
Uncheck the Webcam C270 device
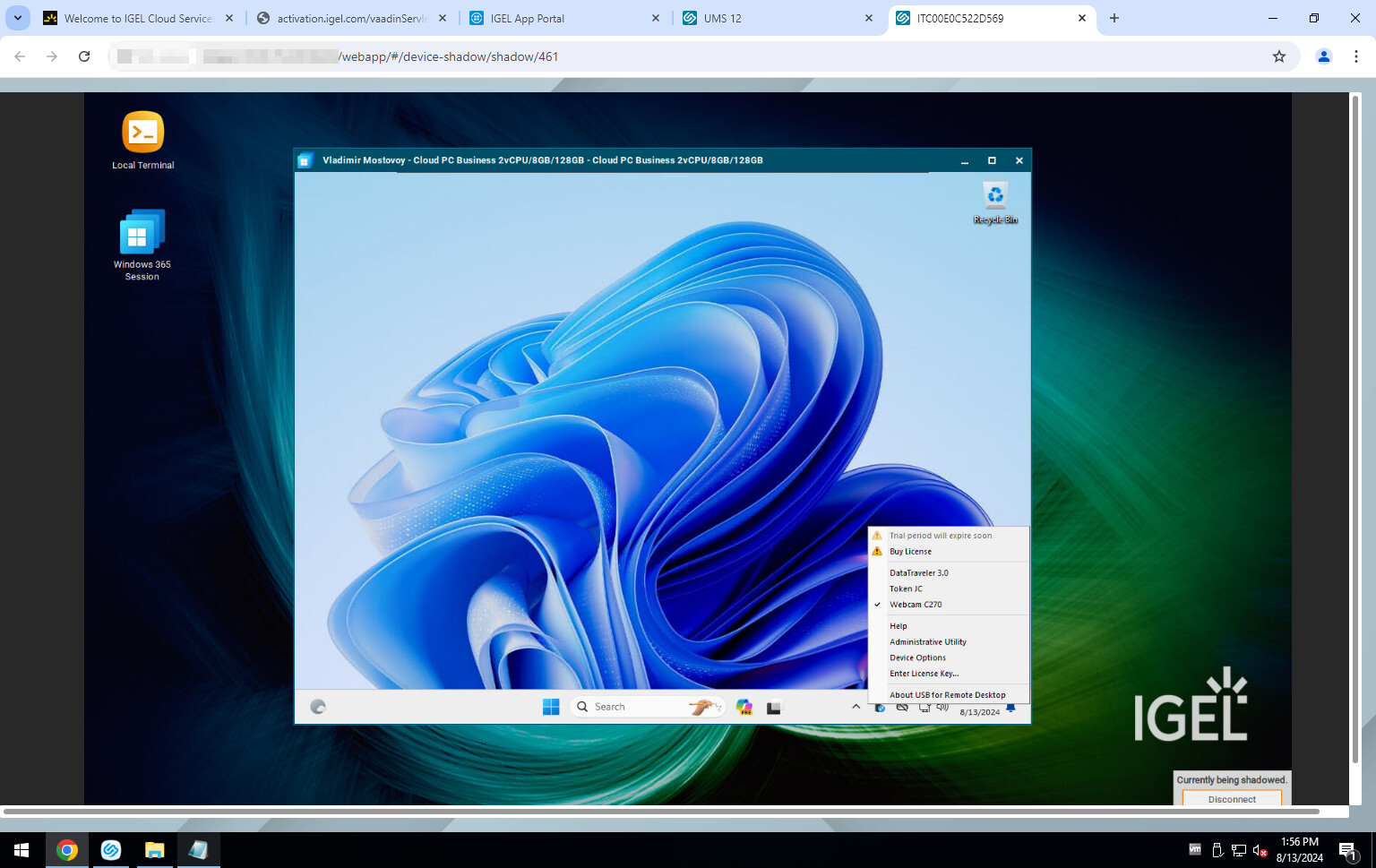click(x=916, y=605)
